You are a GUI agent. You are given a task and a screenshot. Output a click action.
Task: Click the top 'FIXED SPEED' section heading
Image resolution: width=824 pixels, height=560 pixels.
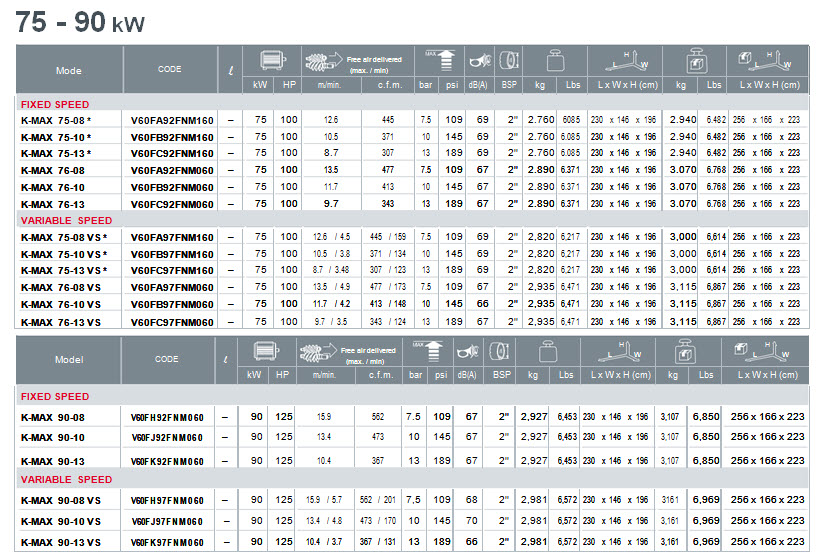pos(55,104)
